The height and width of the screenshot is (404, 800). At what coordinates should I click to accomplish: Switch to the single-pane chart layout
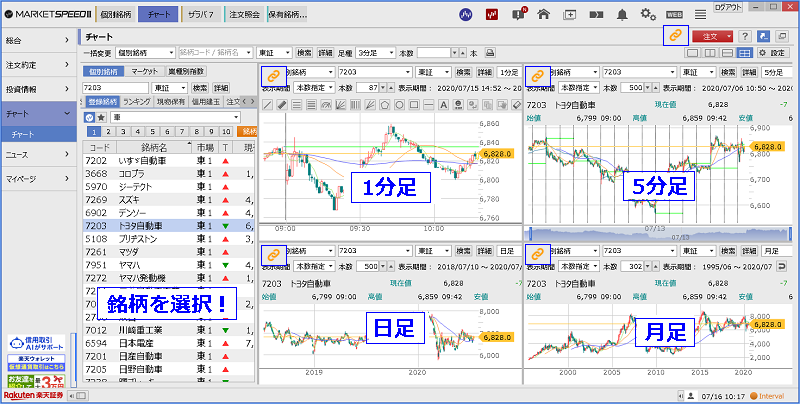point(693,53)
